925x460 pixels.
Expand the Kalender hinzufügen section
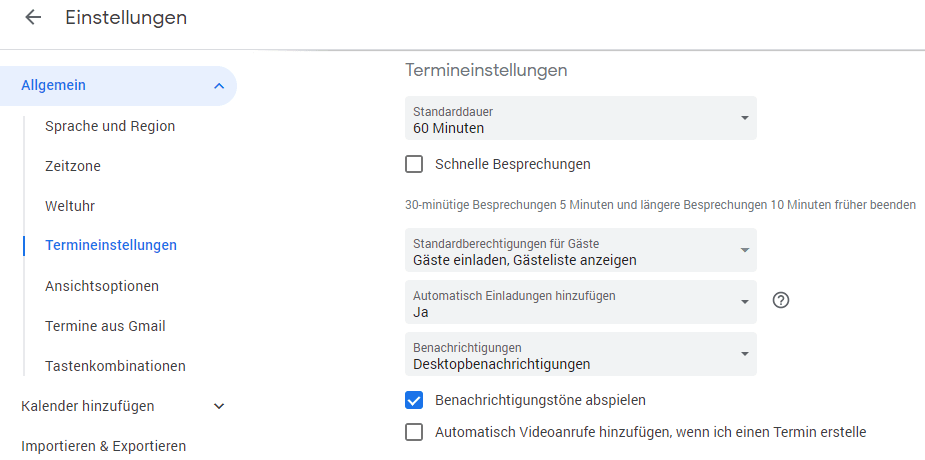tap(219, 406)
